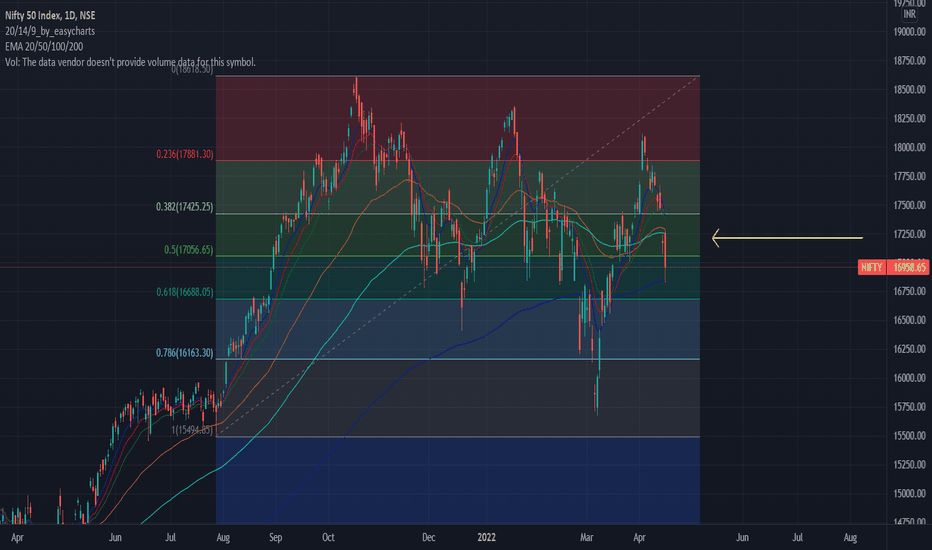
Task: Click the 1(15494.85) Fibonacci base label
Action: (192, 429)
